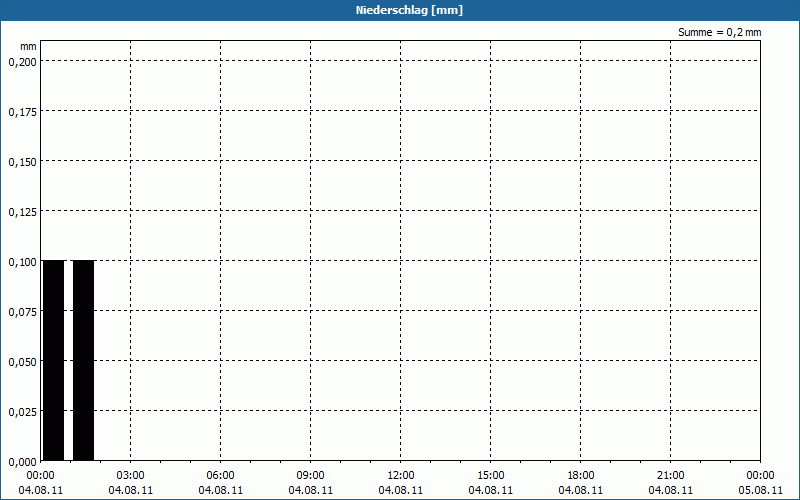Select the first black precipitation bar
Viewport: 800px width, 500px height.
54,360
